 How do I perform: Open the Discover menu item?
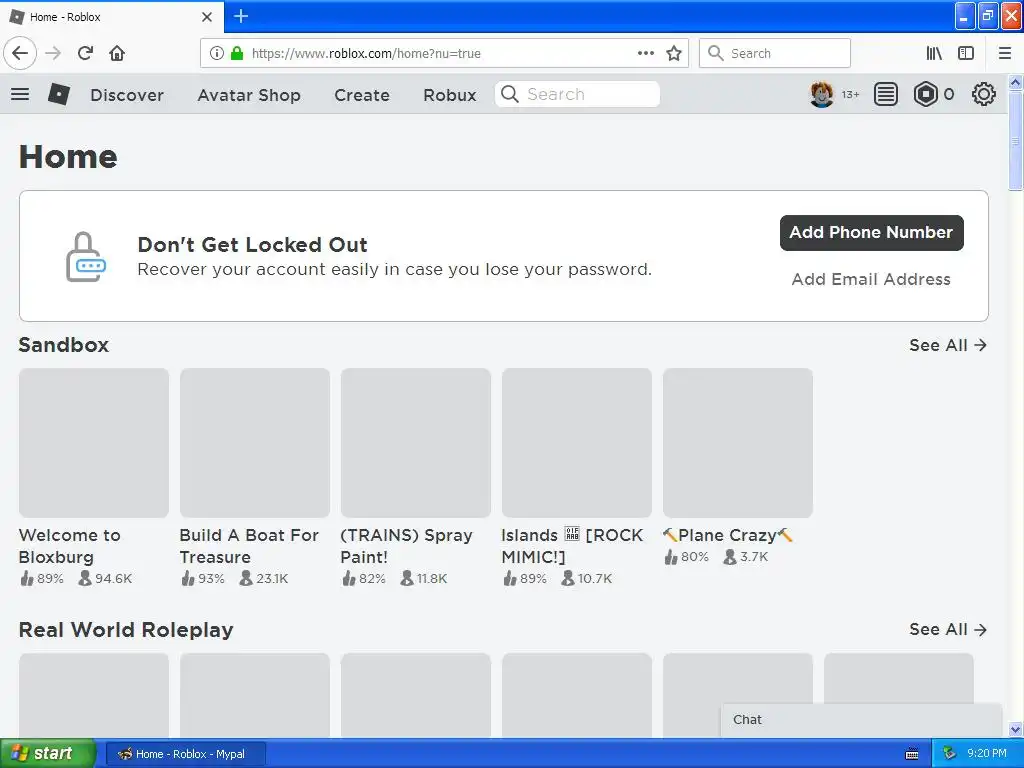click(127, 95)
